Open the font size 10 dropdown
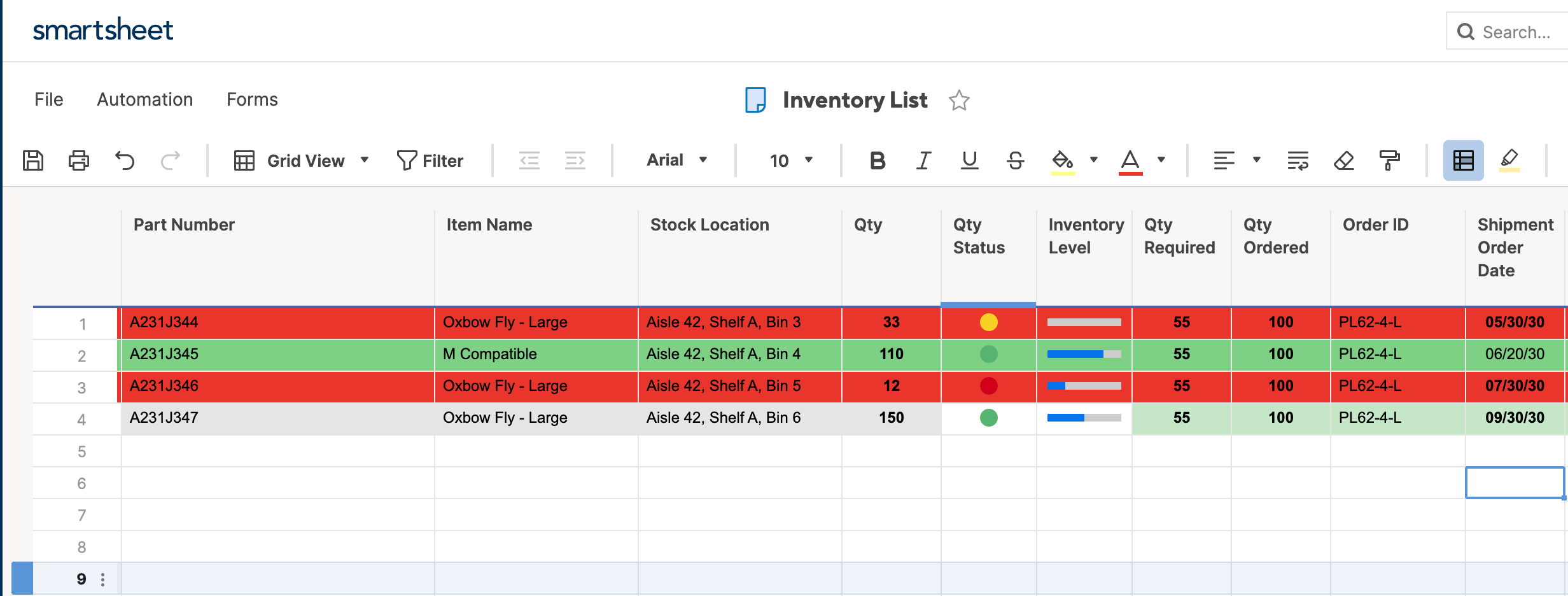The image size is (1568, 596). [x=791, y=160]
